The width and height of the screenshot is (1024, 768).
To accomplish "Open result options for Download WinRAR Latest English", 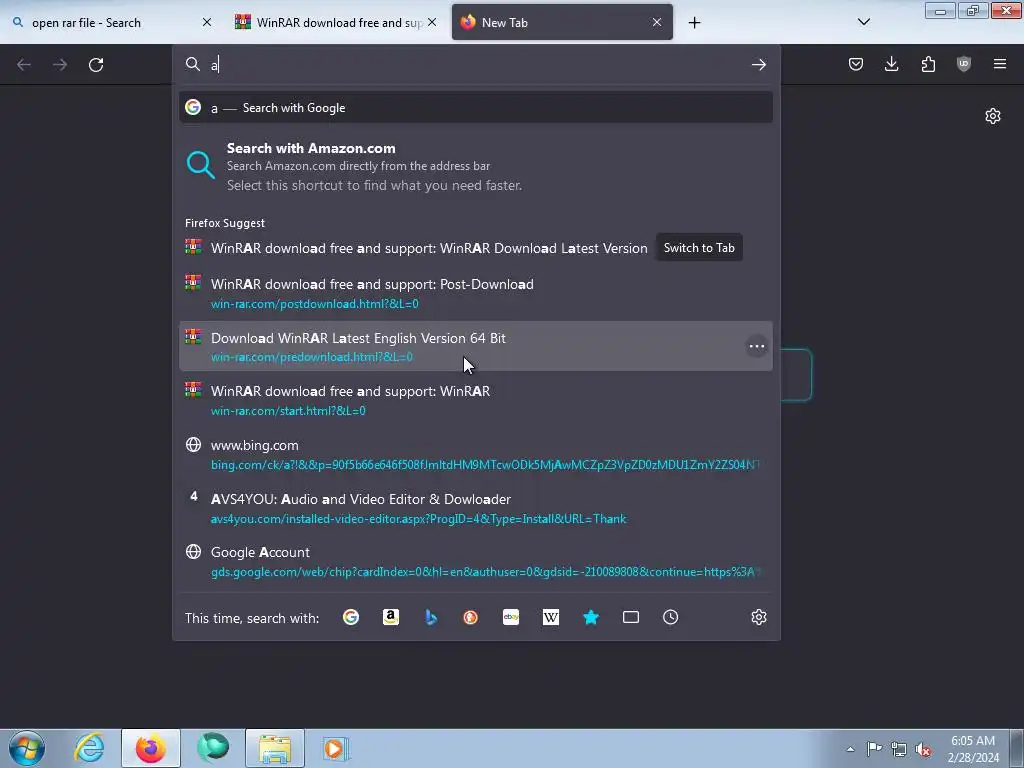I will click(756, 346).
